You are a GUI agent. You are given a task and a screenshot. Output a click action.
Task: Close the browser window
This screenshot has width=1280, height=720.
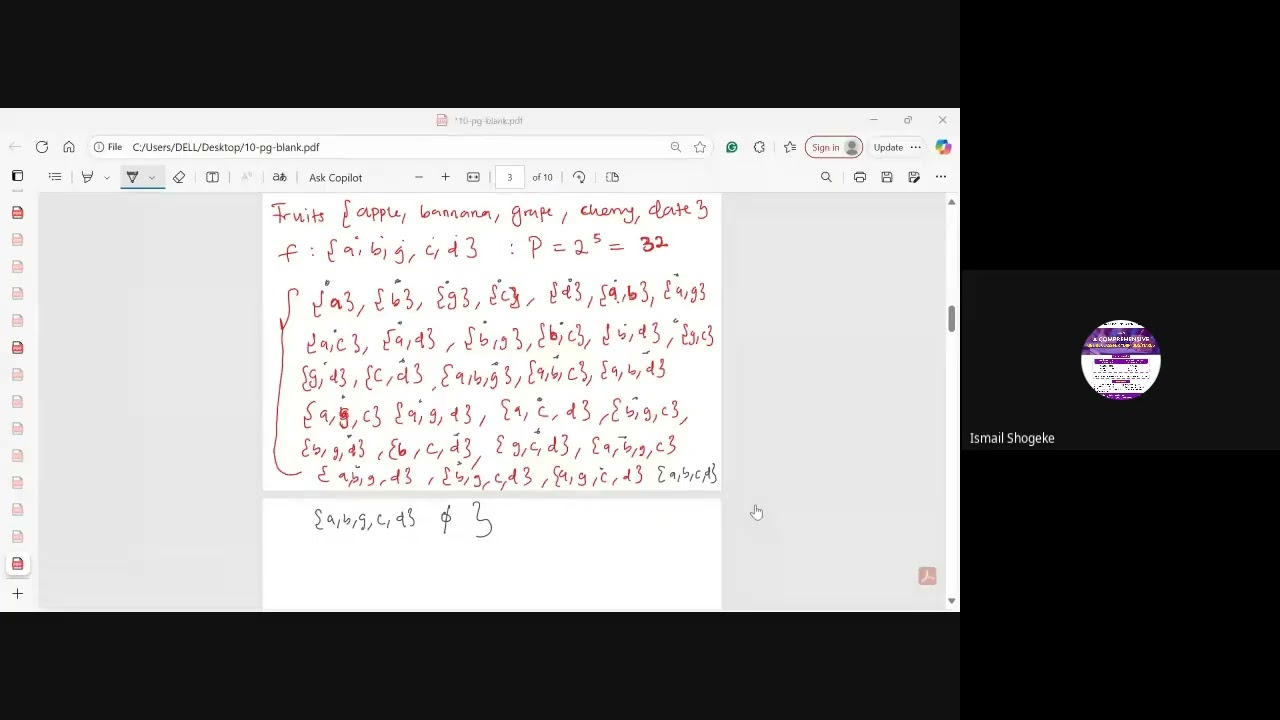(942, 120)
